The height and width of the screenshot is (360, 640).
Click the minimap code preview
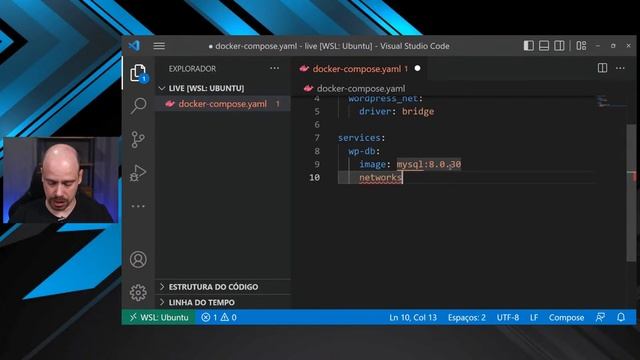coord(611,102)
